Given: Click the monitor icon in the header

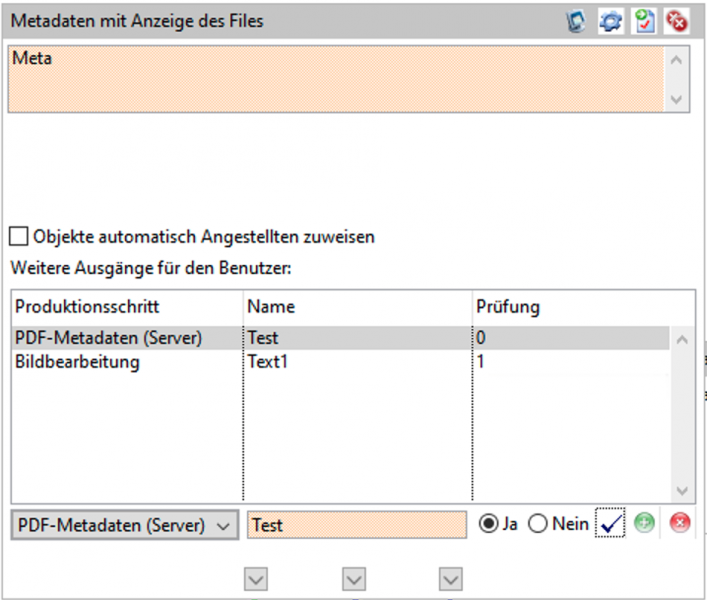Looking at the screenshot, I should 576,21.
